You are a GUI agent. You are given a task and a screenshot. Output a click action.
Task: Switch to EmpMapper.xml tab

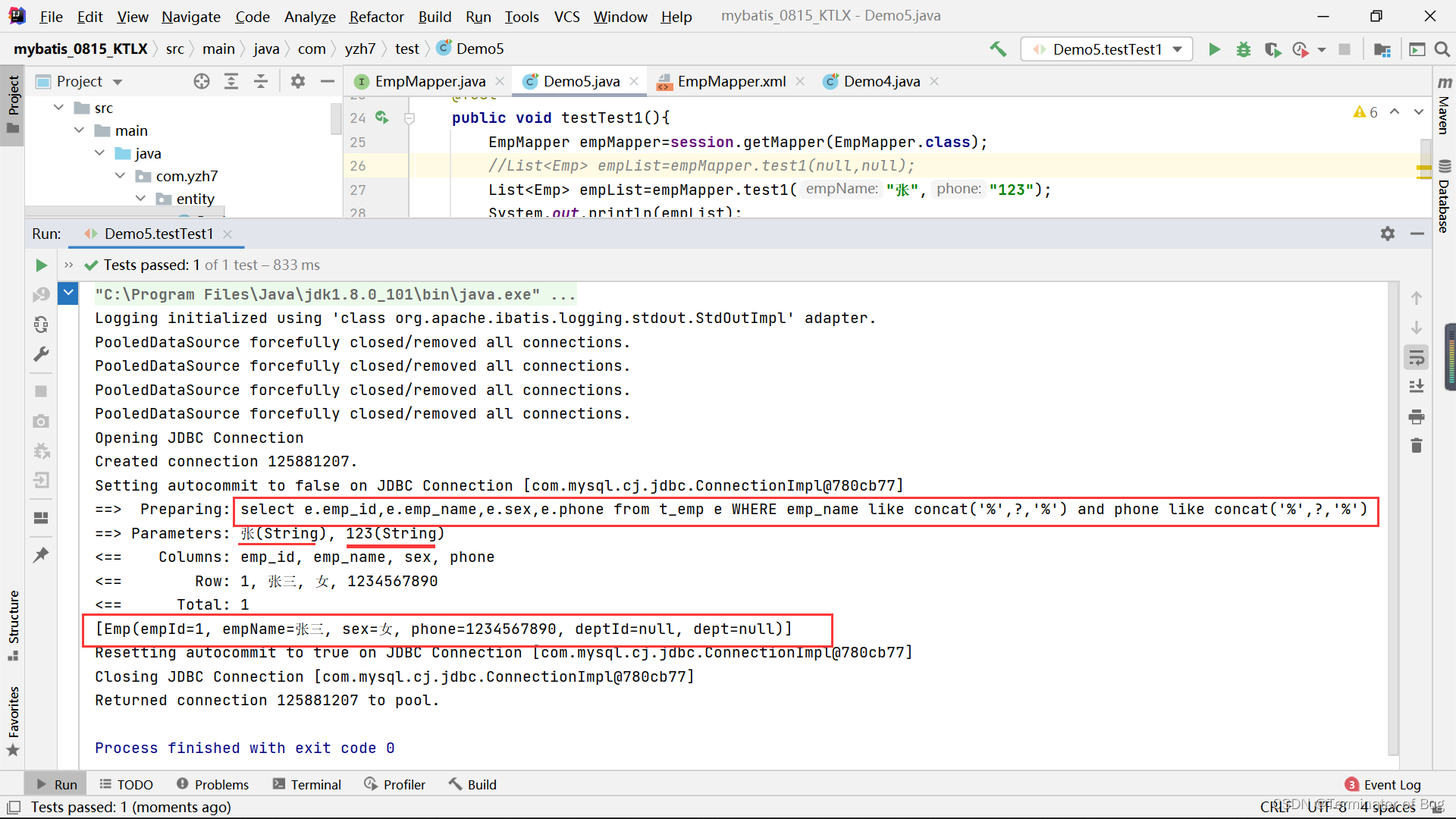(731, 81)
